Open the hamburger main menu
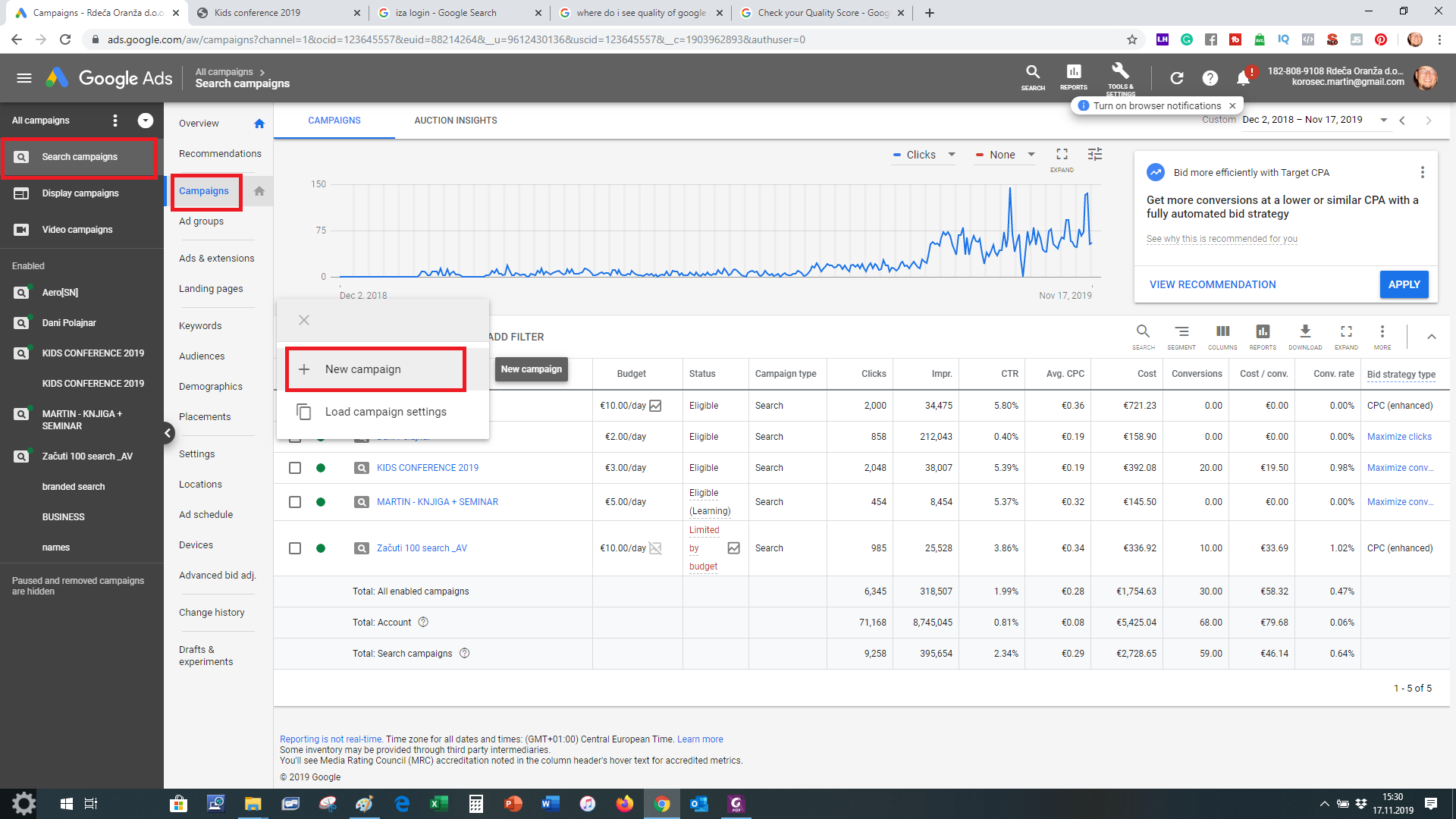 (x=24, y=78)
